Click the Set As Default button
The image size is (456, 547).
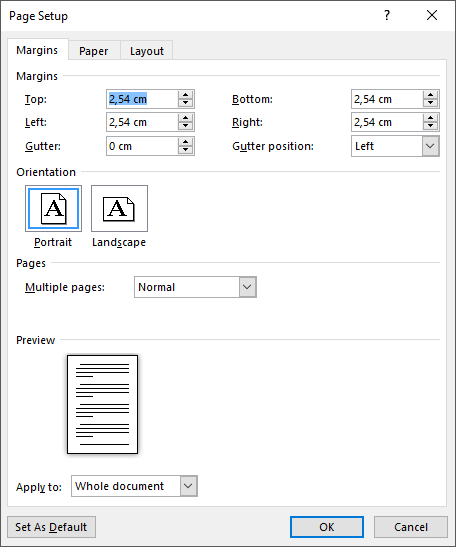51,527
